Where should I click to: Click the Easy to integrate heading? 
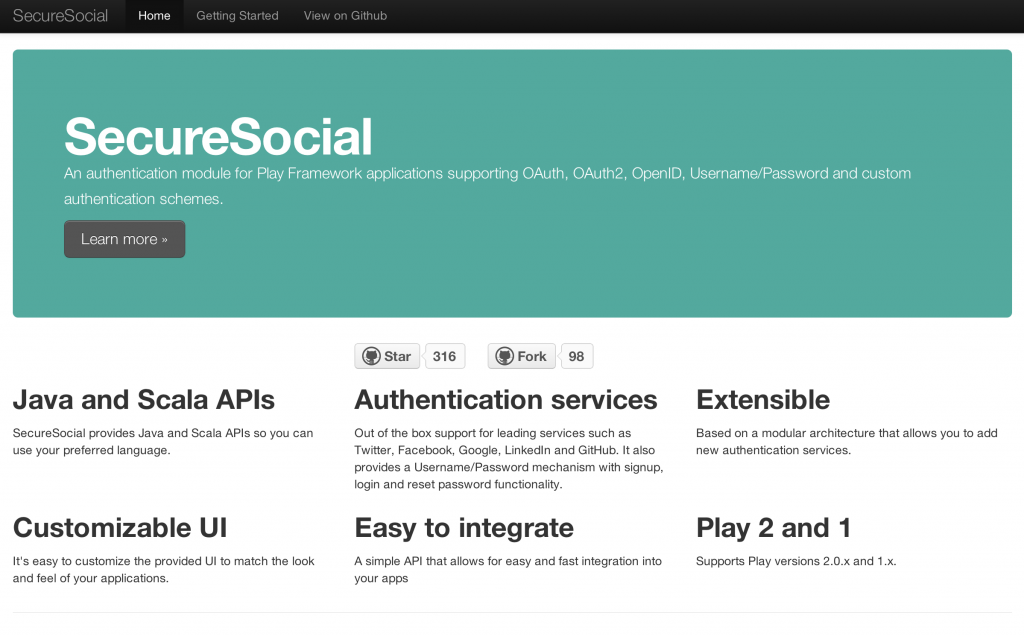tap(464, 528)
